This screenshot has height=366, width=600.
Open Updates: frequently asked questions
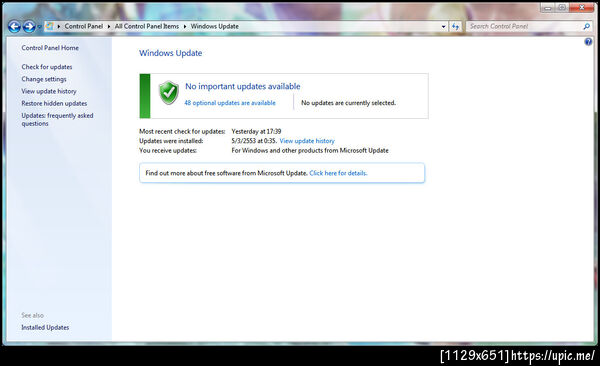click(x=57, y=119)
